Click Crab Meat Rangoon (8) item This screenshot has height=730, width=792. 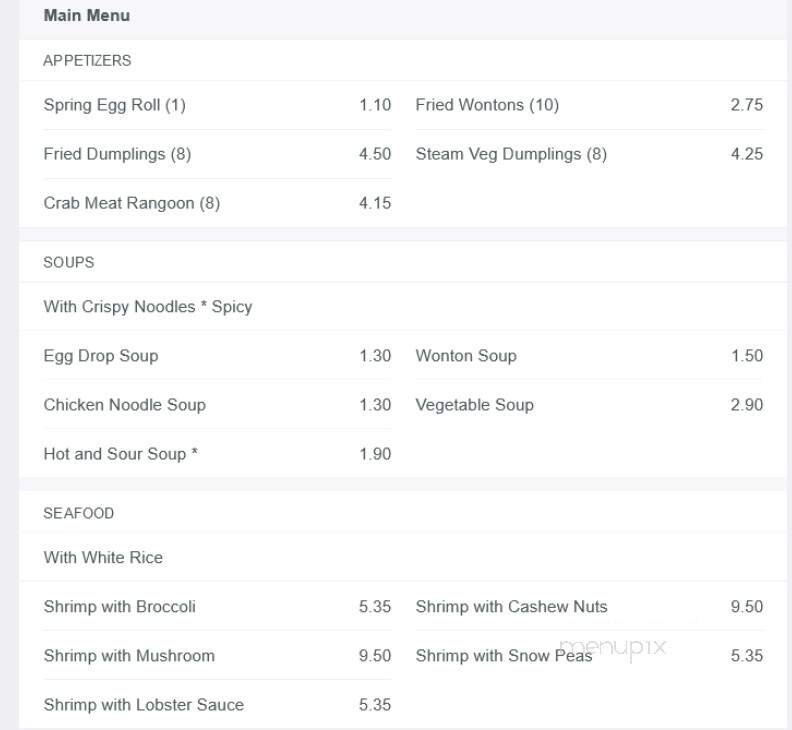pos(131,203)
